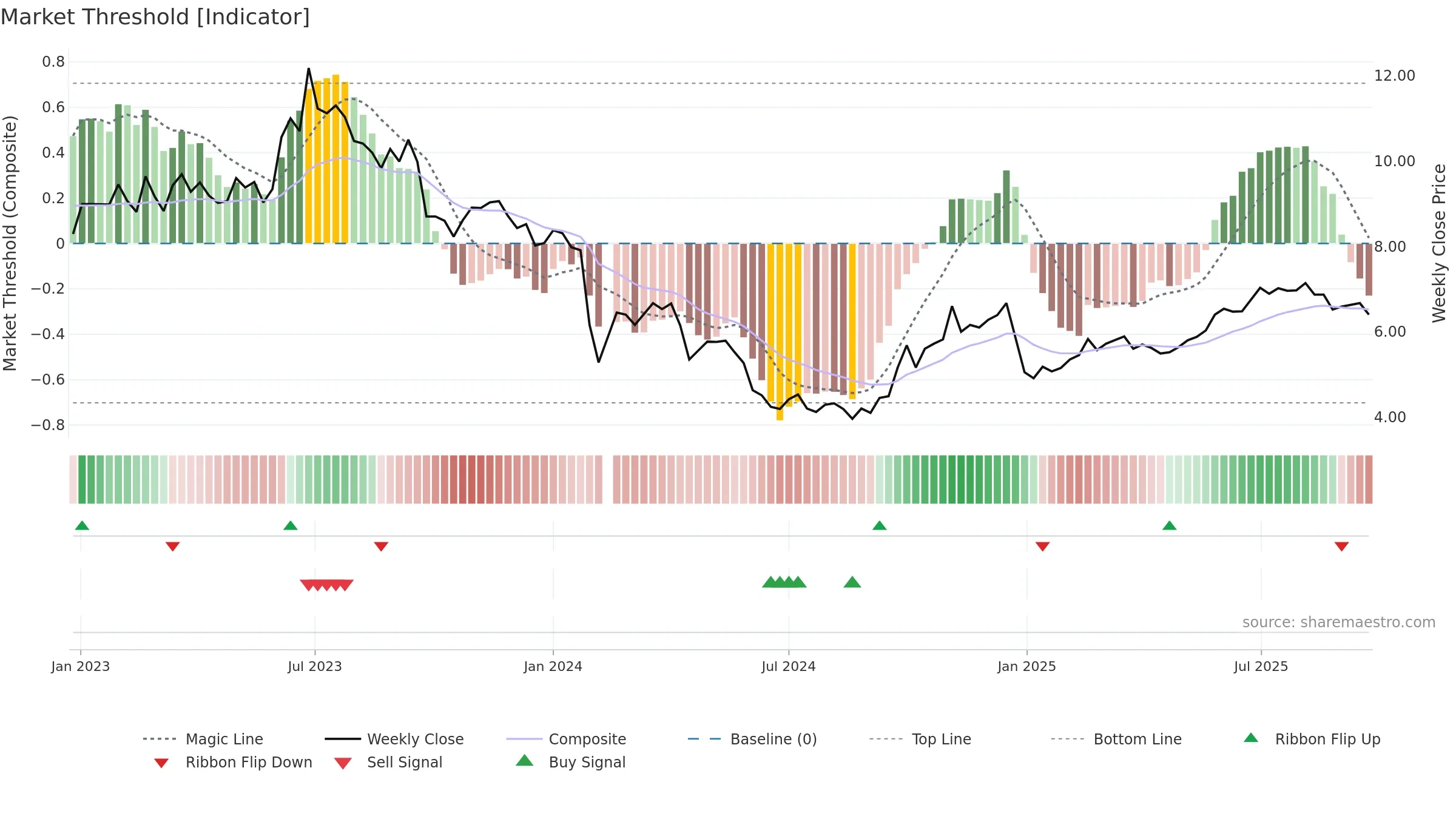Click the Jul 2025 x-axis label
The height and width of the screenshot is (819, 1456).
click(1261, 667)
